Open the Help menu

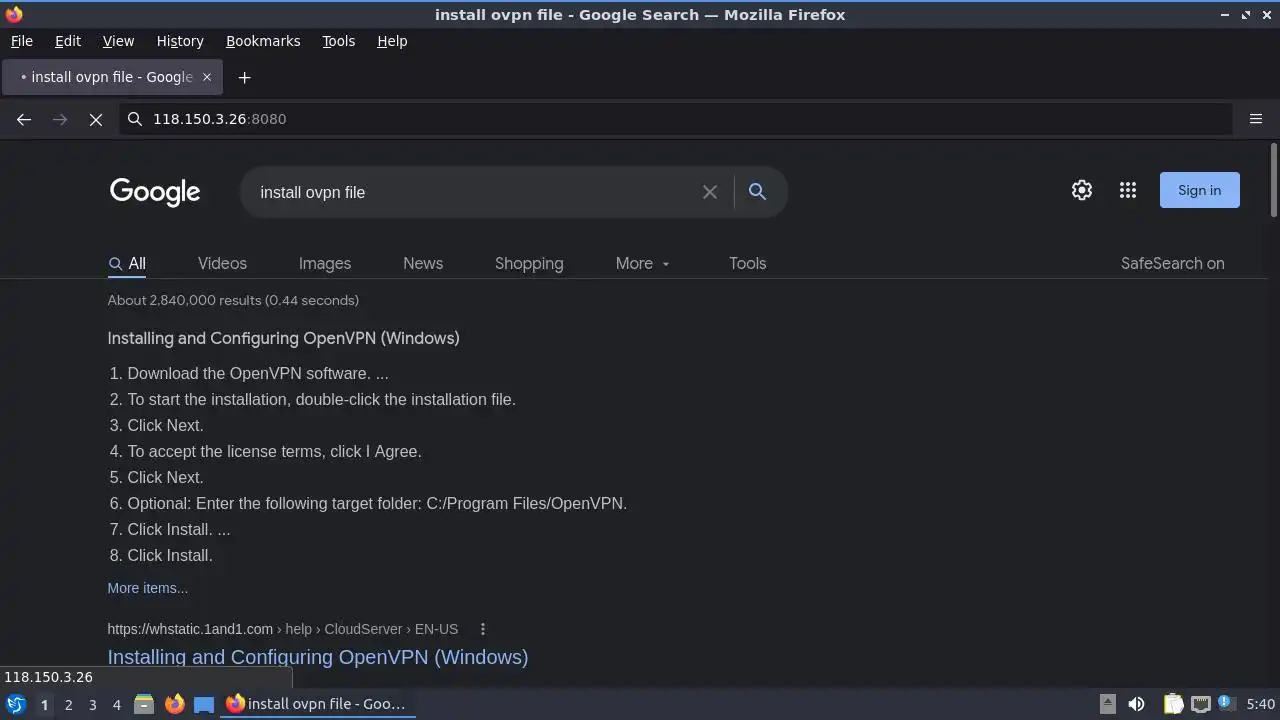(x=392, y=41)
